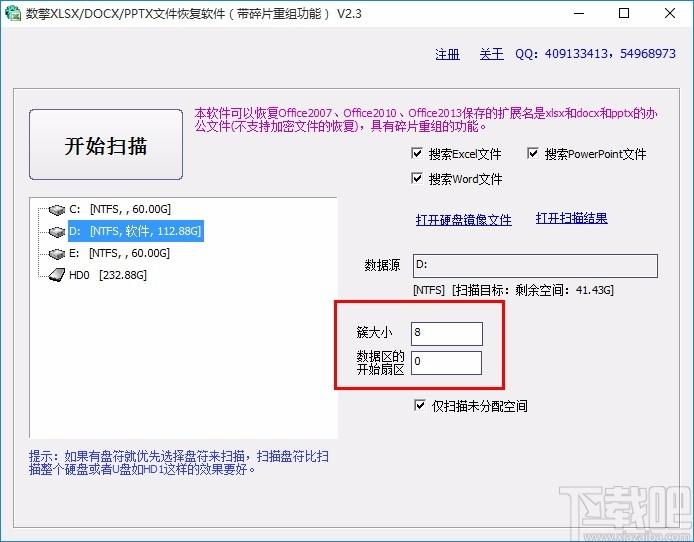
Task: Click the C: drive icon
Action: tap(57, 209)
